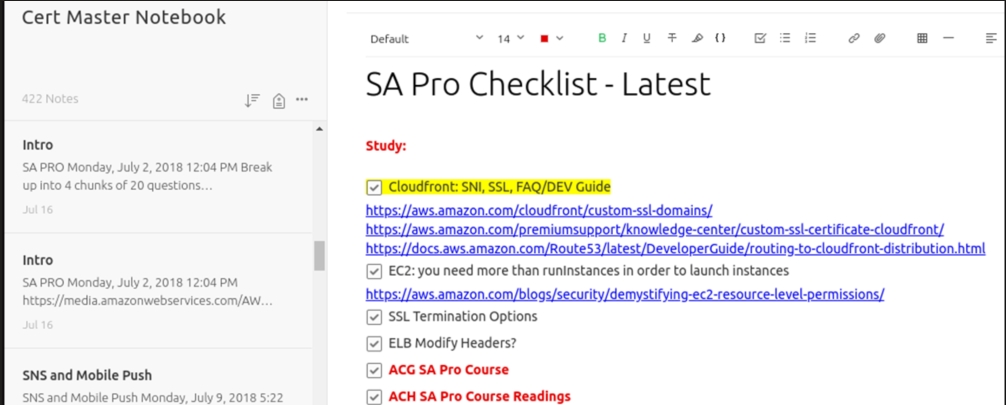
Task: Click the SSL Termination Options text
Action: click(x=463, y=316)
